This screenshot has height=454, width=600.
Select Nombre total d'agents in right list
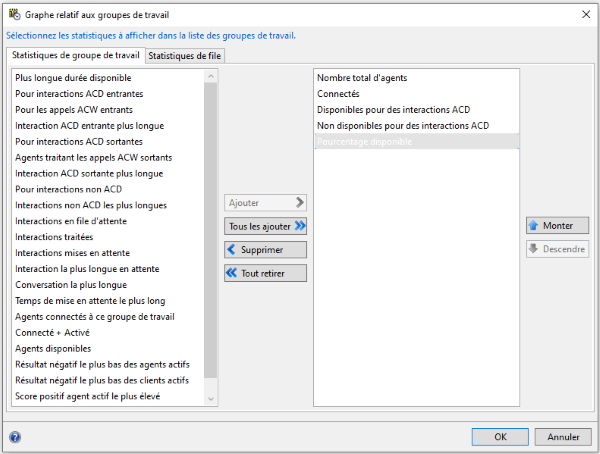[362, 78]
